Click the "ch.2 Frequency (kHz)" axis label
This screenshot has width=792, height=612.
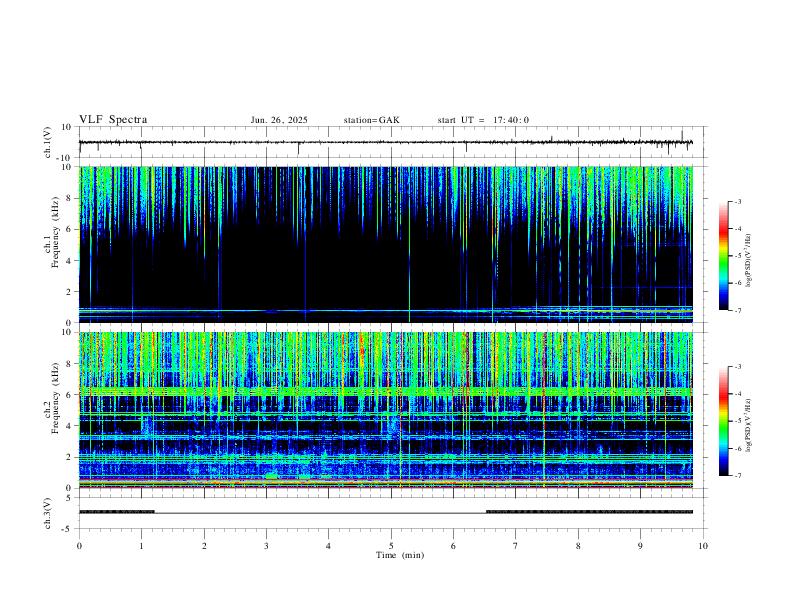(x=51, y=398)
